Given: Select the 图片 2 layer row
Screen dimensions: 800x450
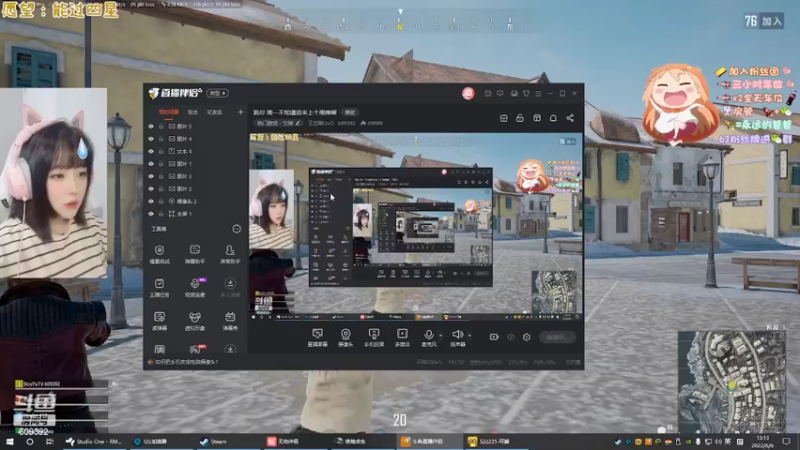Looking at the screenshot, I should pos(196,189).
